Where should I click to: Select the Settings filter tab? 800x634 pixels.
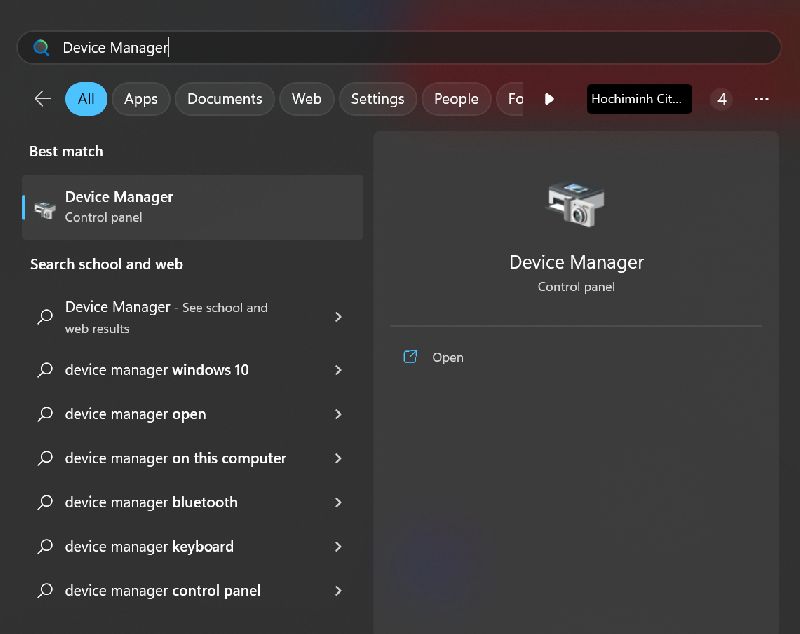tap(377, 99)
